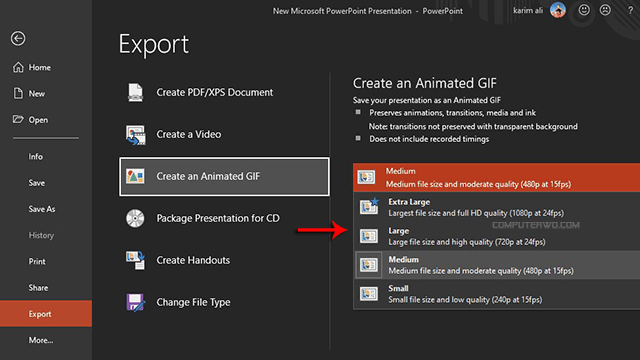Click the New blank page icon

(18, 93)
